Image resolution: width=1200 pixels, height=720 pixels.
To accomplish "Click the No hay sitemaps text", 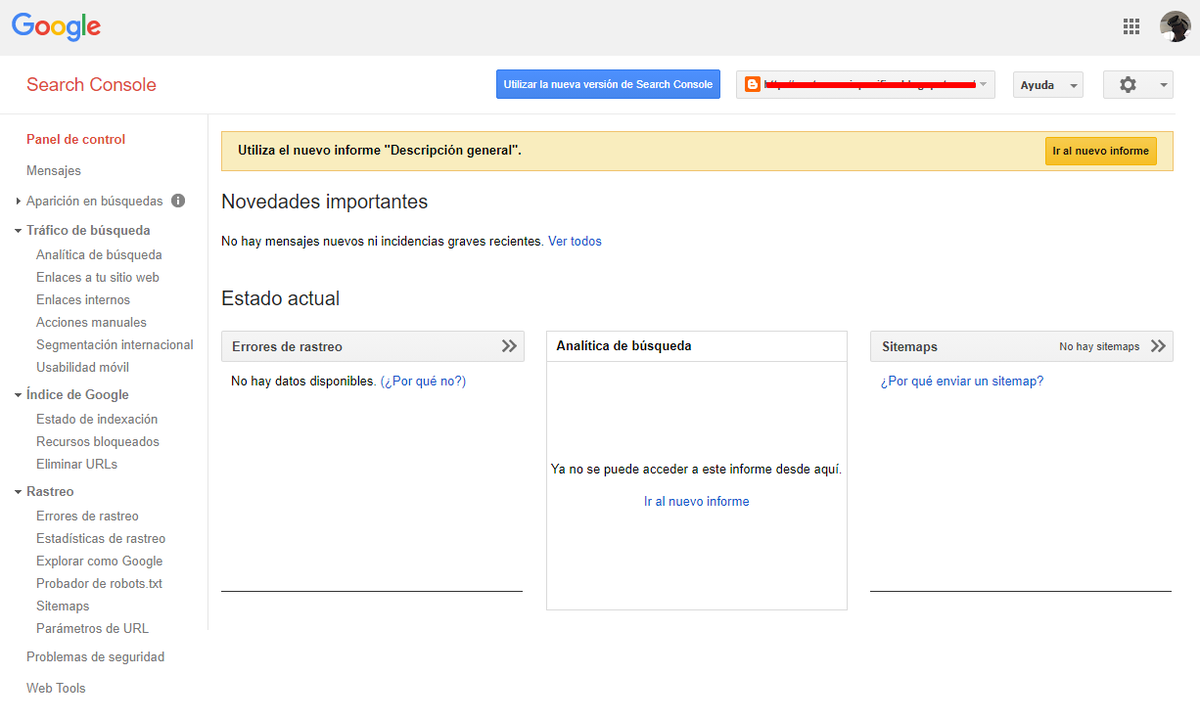I will tap(1099, 347).
